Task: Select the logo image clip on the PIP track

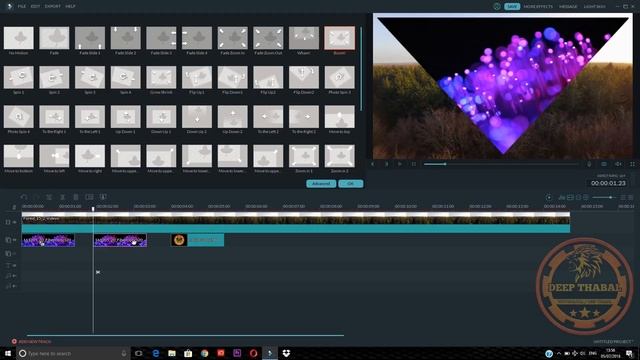Action: coord(197,240)
